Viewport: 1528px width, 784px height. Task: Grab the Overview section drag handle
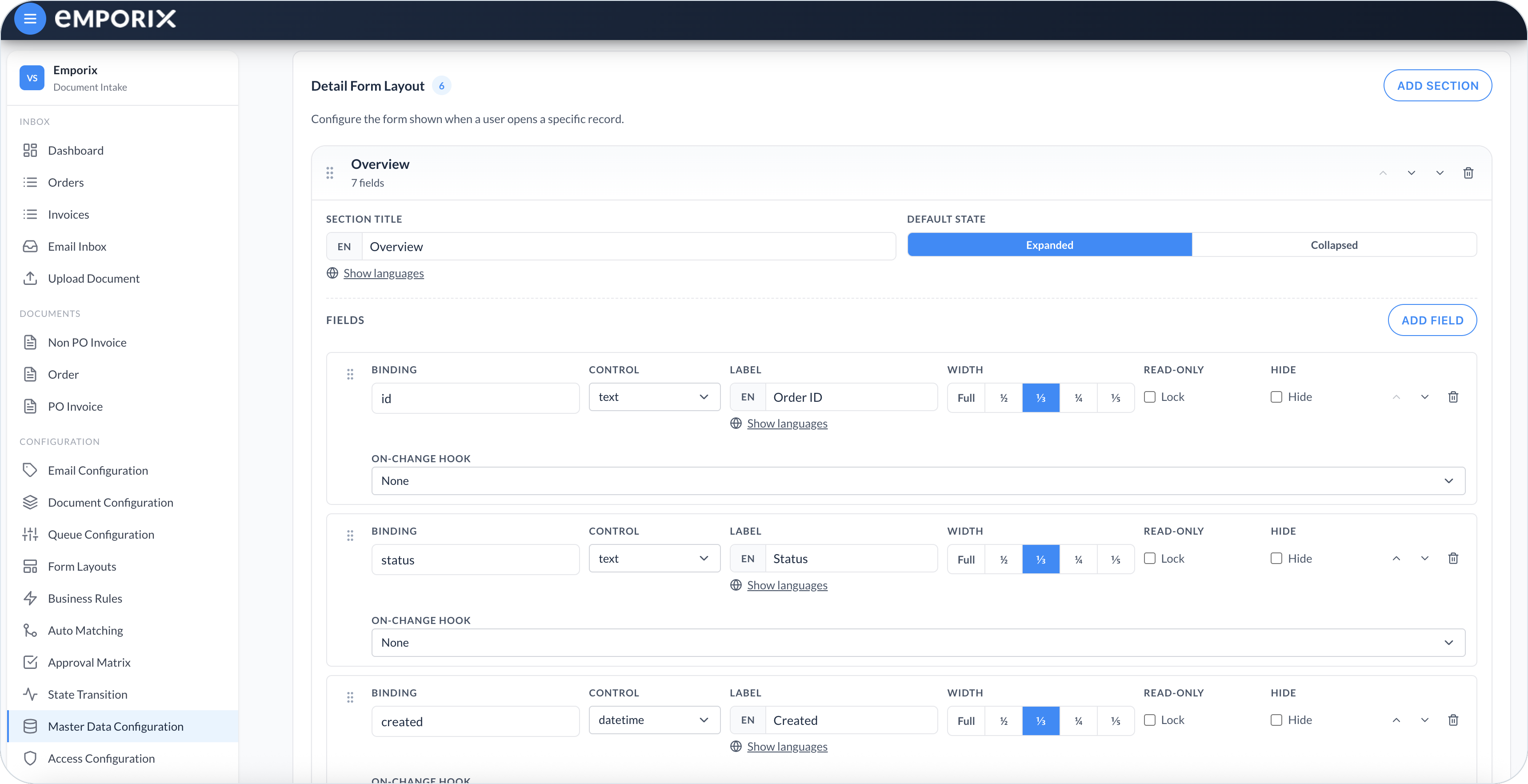point(330,173)
